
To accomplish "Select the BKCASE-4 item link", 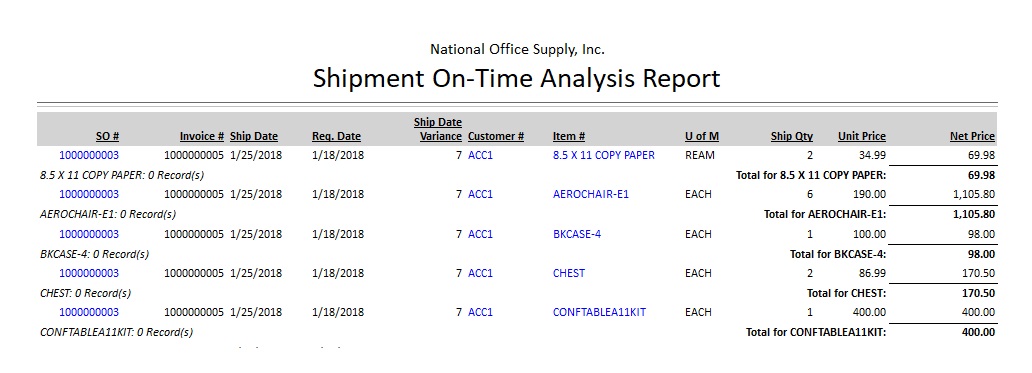I will click(577, 234).
